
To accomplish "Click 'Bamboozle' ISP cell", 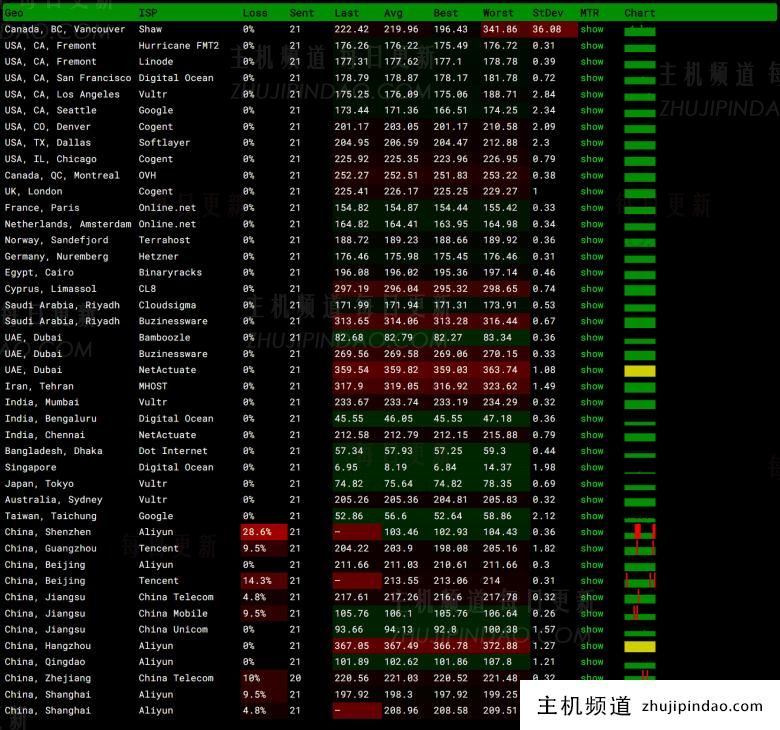I will click(165, 338).
